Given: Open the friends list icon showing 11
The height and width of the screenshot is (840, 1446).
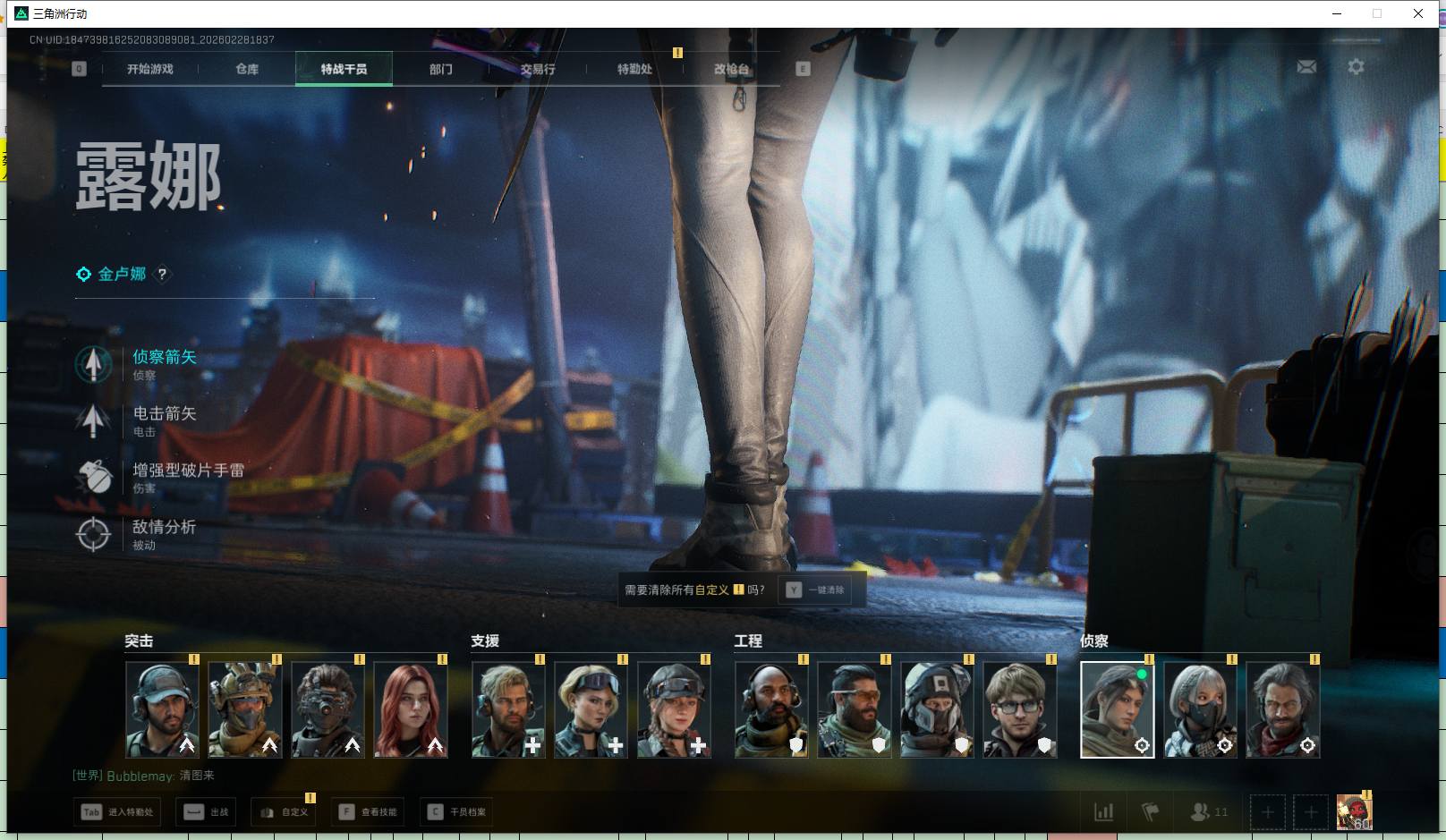Looking at the screenshot, I should point(1208,812).
